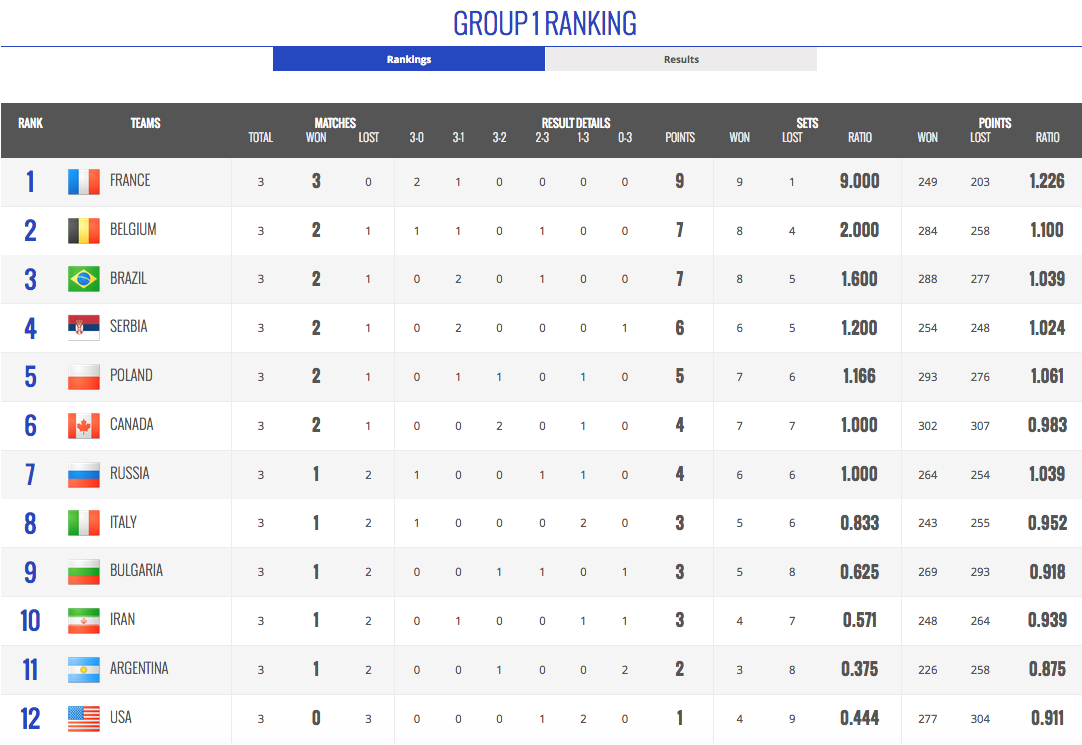Click the Rank column header
Viewport: 1082px width, 745px height.
click(x=30, y=123)
